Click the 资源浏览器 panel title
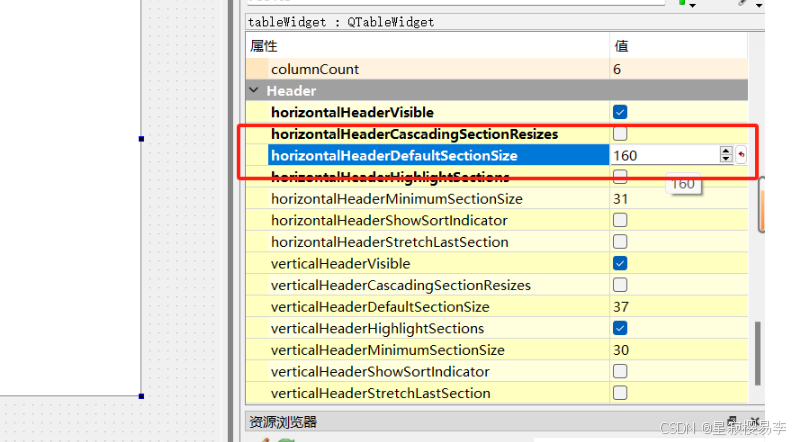 (x=283, y=422)
